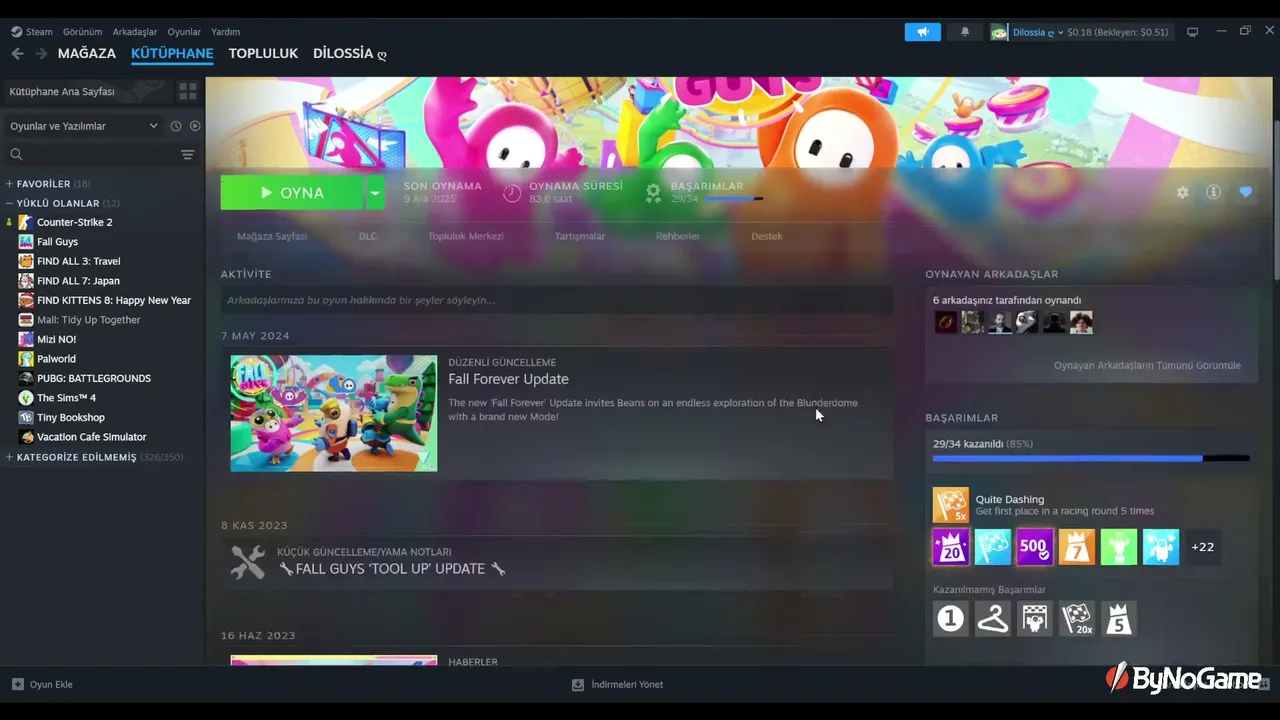Image resolution: width=1280 pixels, height=720 pixels.
Task: Click the green OYNA play button
Action: (292, 192)
